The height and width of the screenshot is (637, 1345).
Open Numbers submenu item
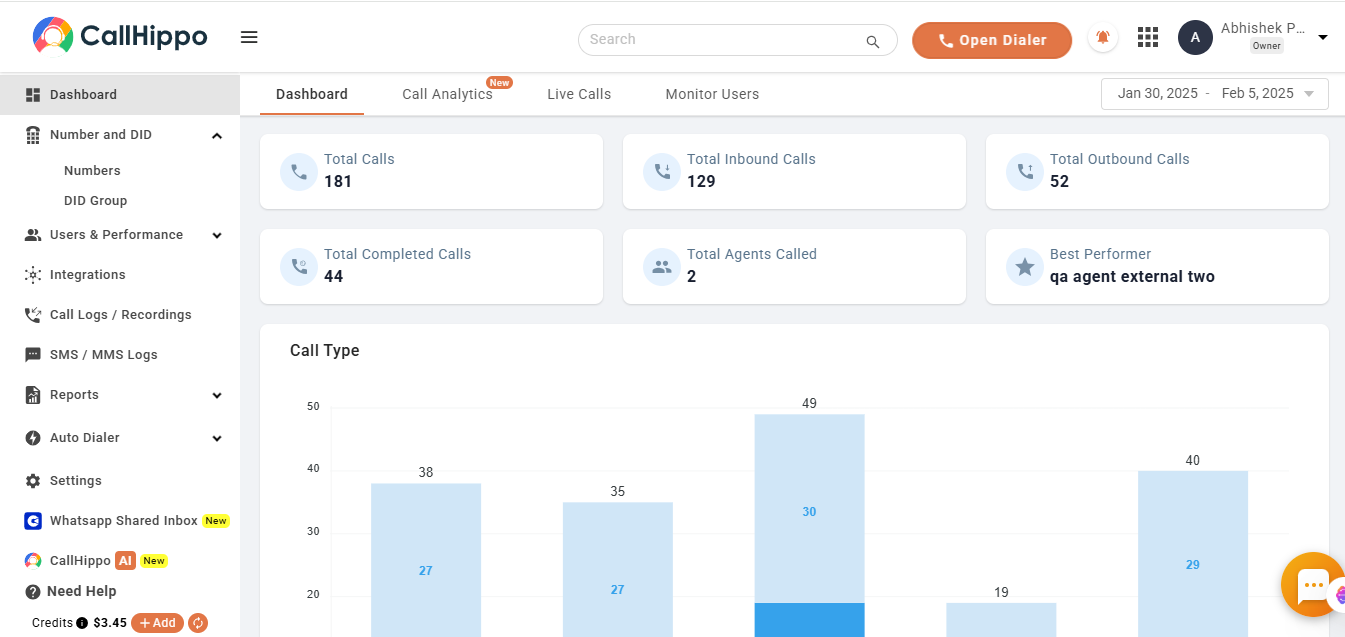pos(92,171)
